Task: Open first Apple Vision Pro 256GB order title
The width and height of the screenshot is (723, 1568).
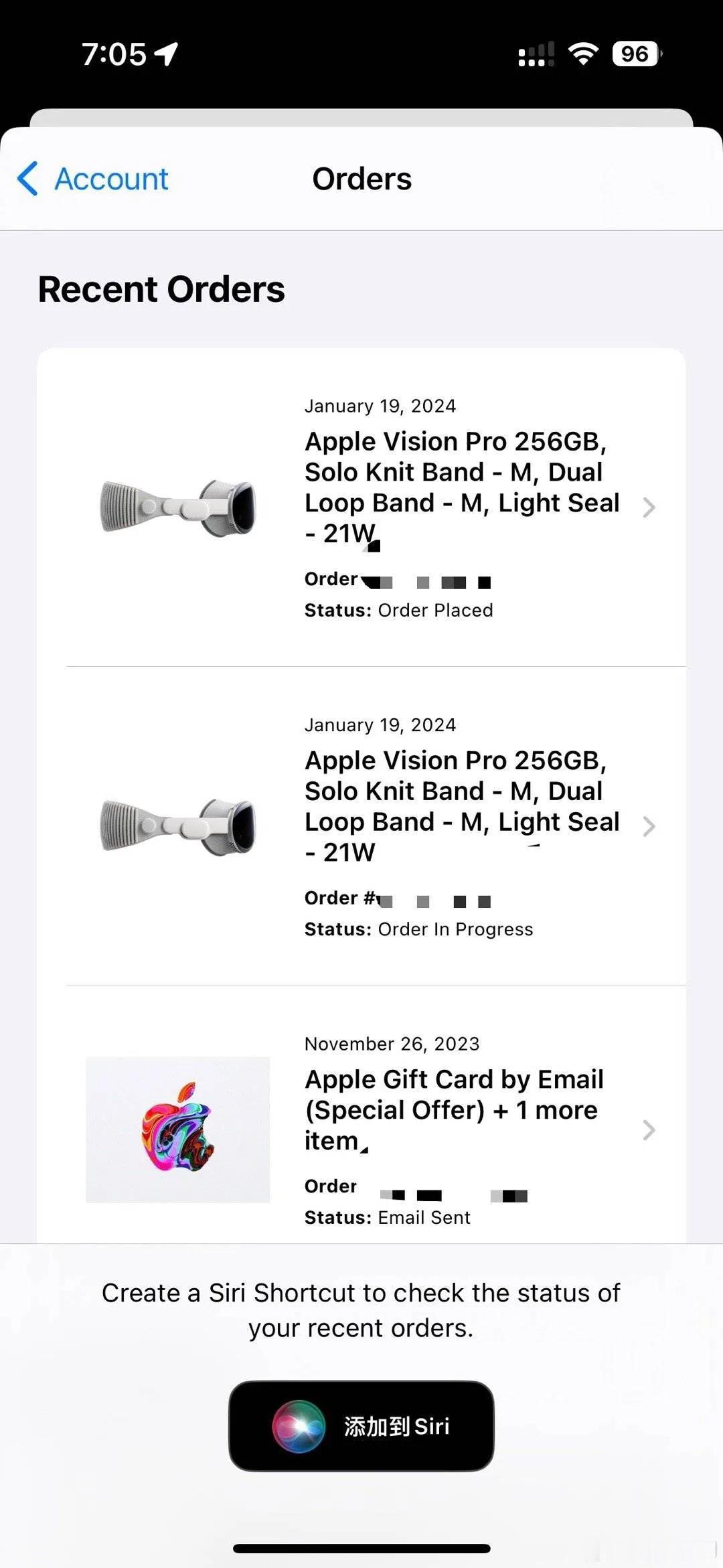Action: (x=462, y=487)
